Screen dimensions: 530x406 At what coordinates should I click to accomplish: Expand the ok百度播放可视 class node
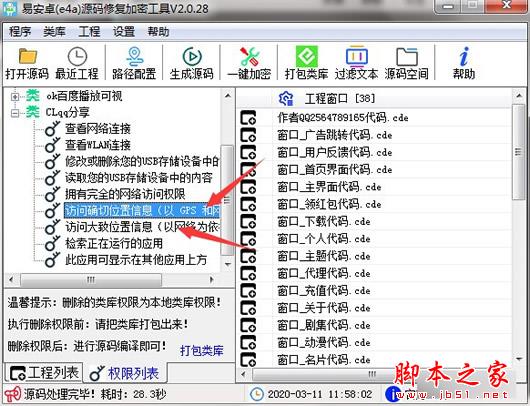tap(15, 97)
